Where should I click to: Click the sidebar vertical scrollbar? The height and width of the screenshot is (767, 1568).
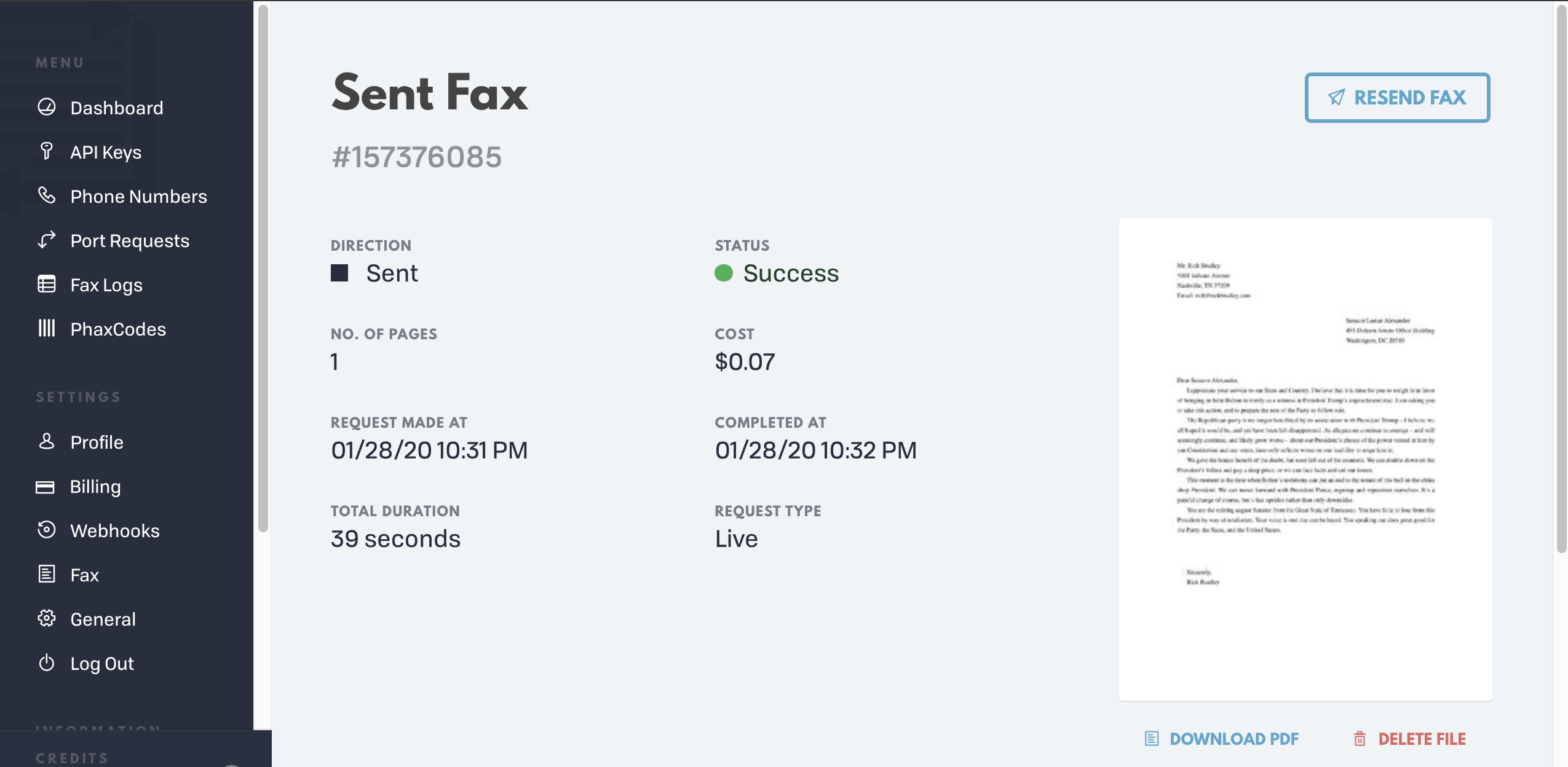(263, 268)
